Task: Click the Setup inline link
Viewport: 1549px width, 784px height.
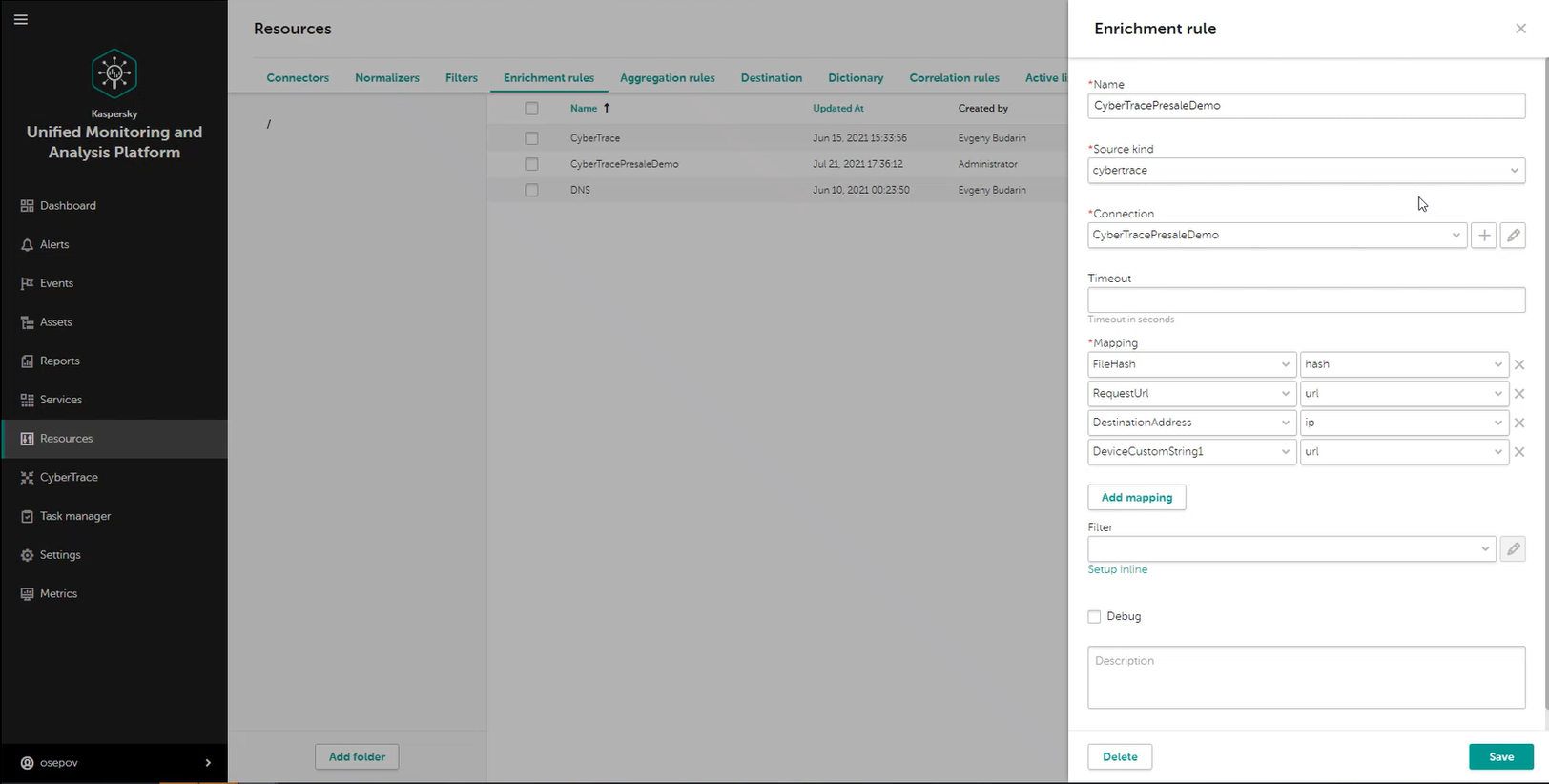Action: click(1118, 570)
